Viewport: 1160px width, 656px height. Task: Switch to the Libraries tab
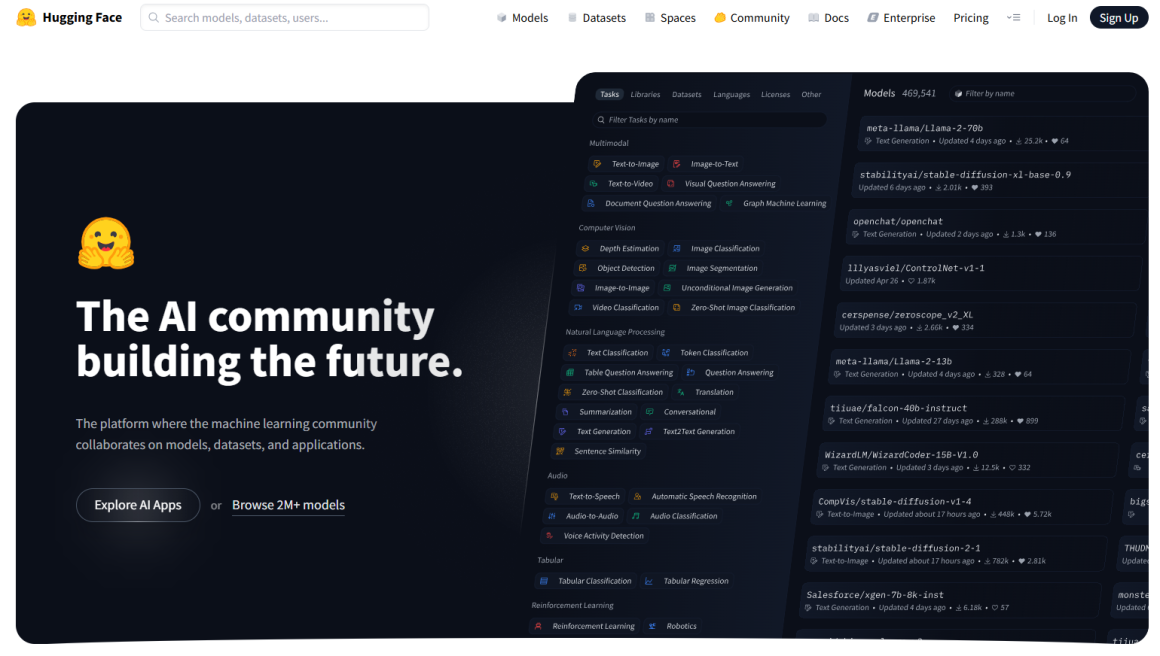[x=645, y=95]
